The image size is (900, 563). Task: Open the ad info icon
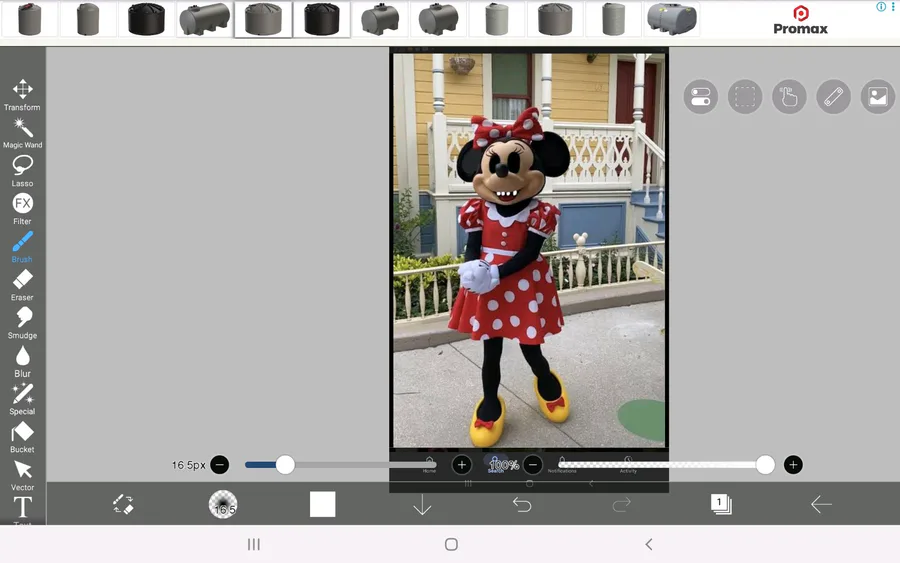coord(880,6)
